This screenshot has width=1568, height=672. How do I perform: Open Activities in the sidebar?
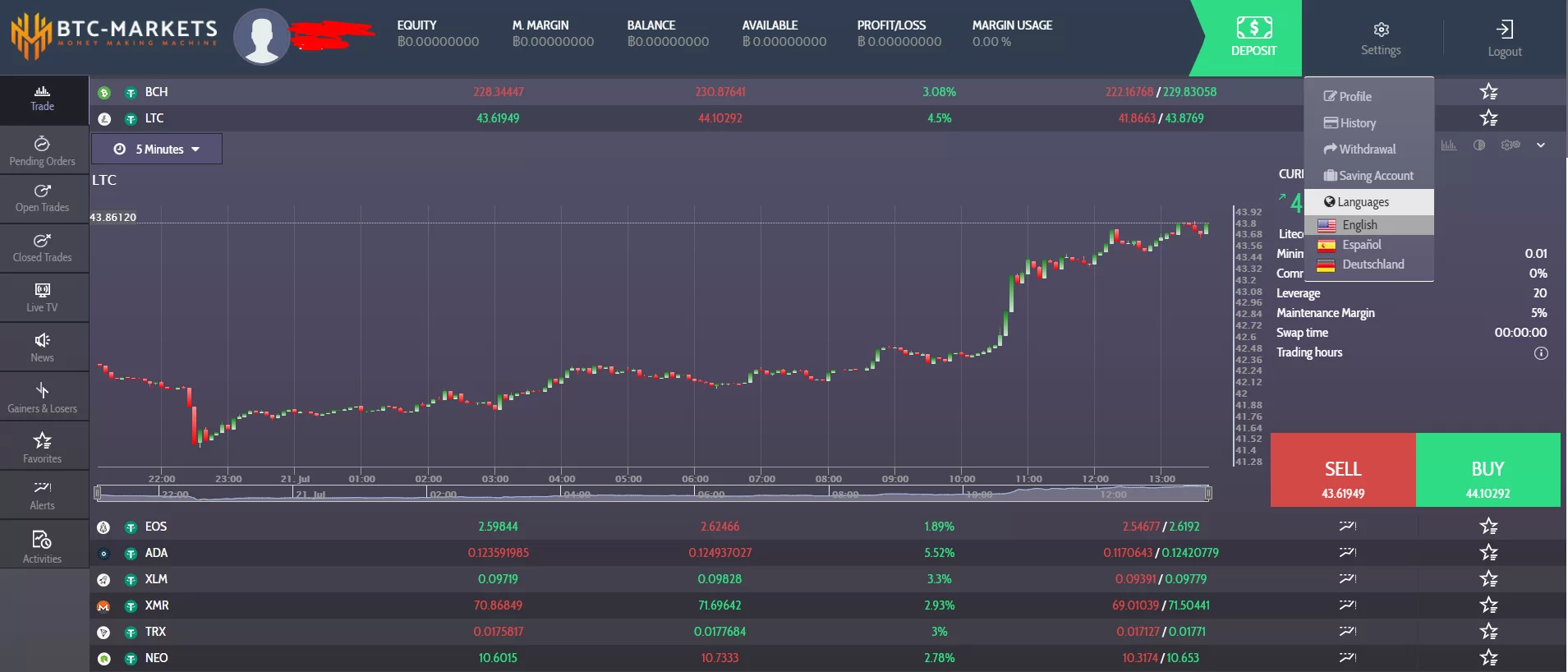43,545
